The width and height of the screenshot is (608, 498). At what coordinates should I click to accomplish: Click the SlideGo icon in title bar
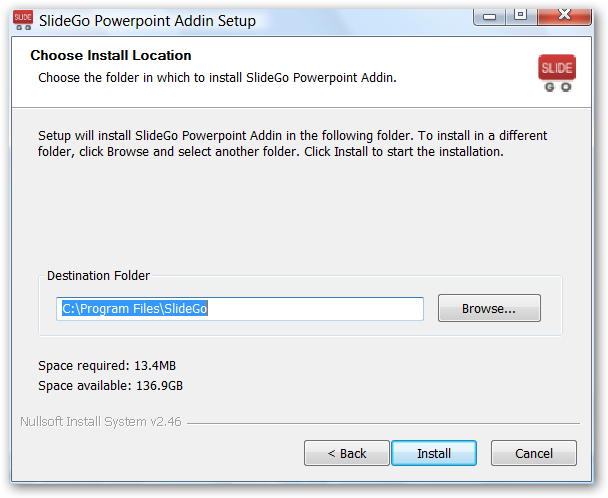23,20
